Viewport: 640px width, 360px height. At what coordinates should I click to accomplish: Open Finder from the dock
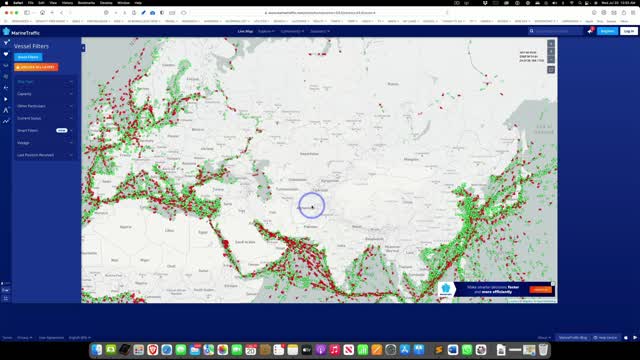97,350
